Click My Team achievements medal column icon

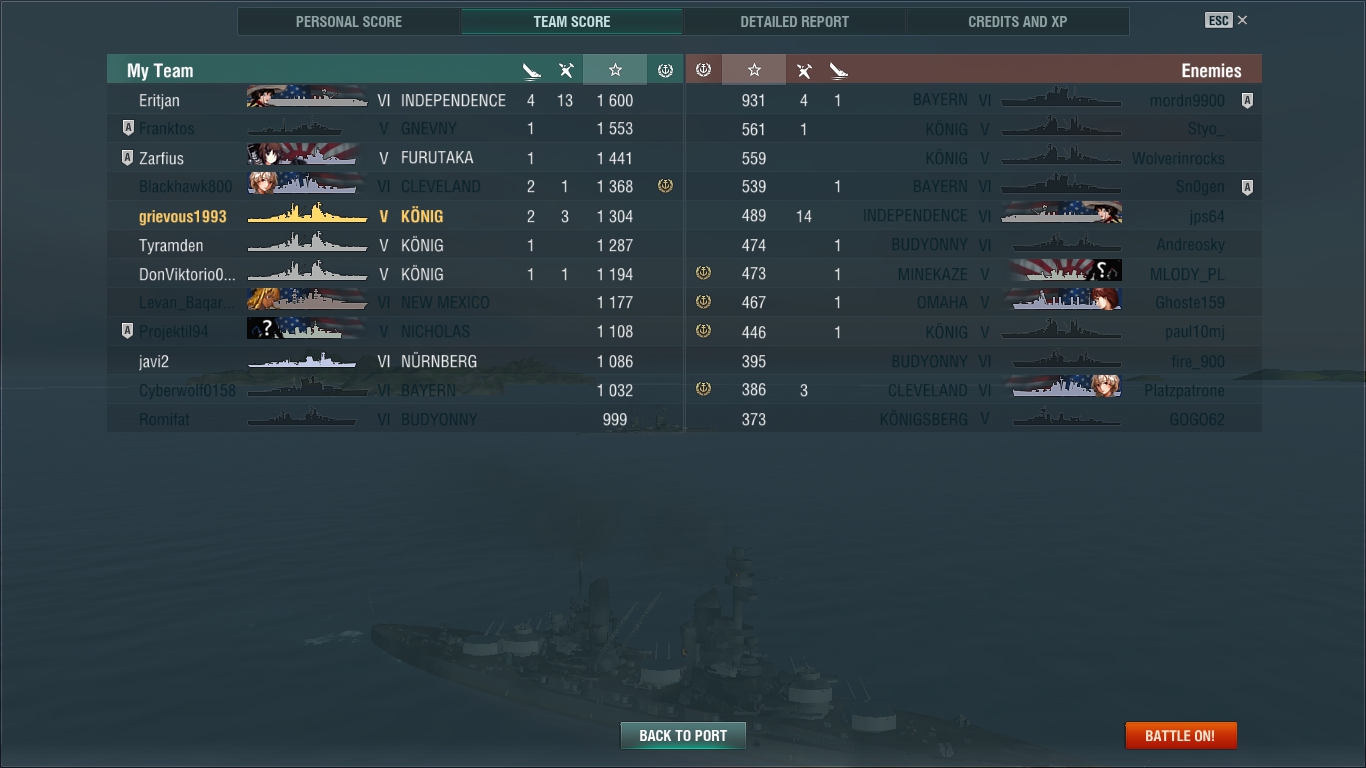pos(665,70)
